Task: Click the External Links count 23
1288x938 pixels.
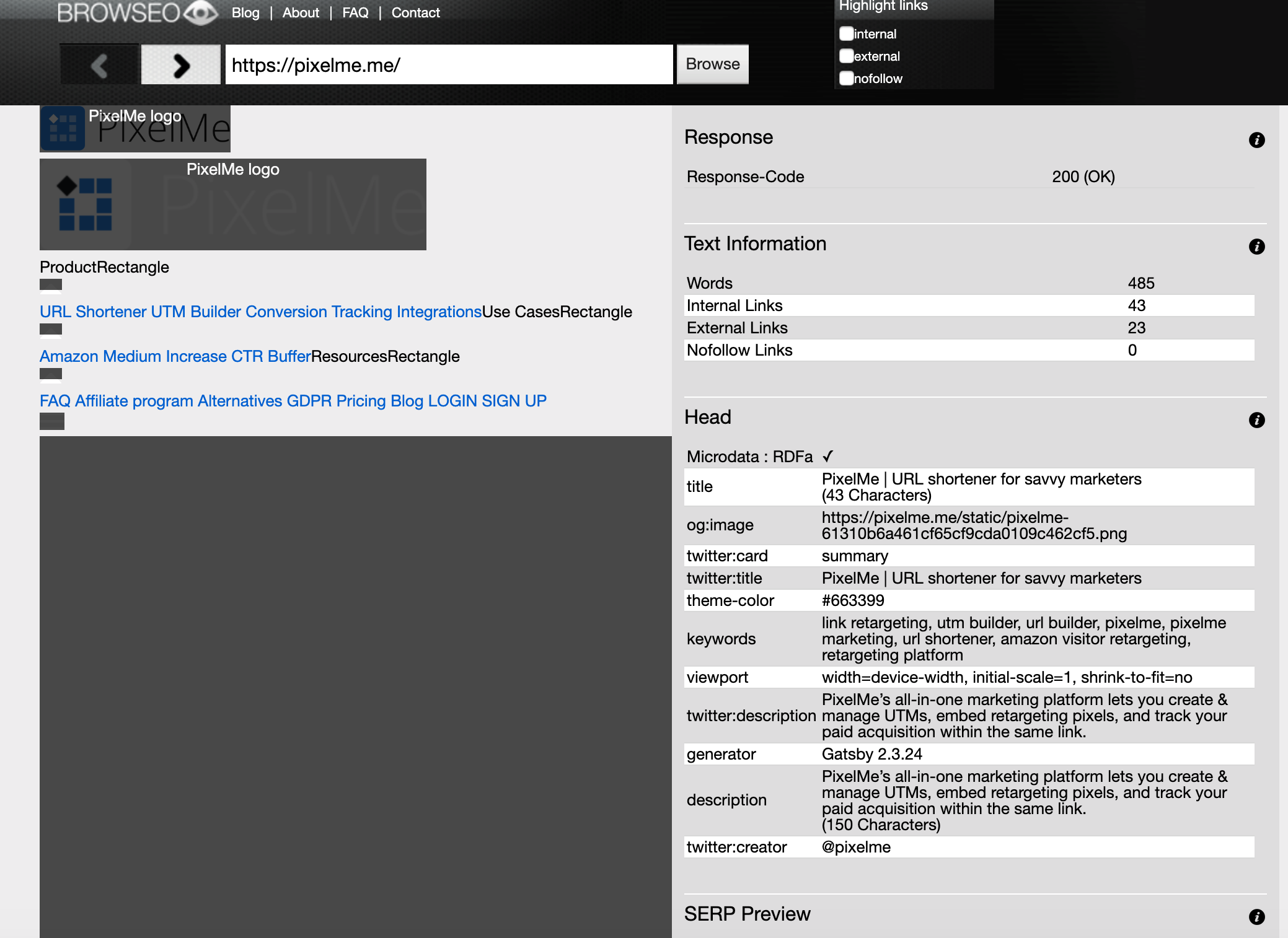Action: pos(1136,328)
